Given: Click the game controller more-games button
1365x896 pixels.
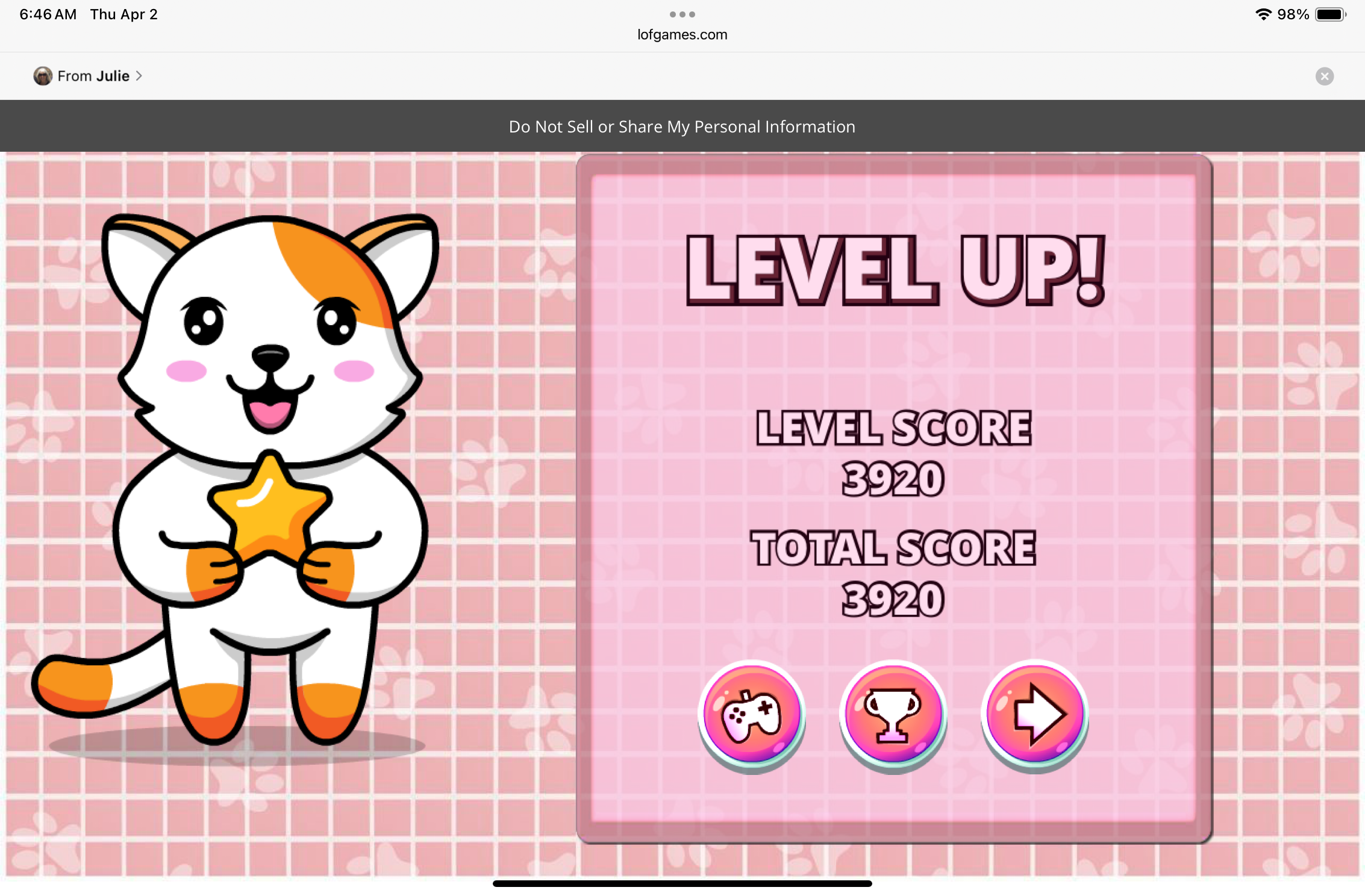Looking at the screenshot, I should point(751,714).
